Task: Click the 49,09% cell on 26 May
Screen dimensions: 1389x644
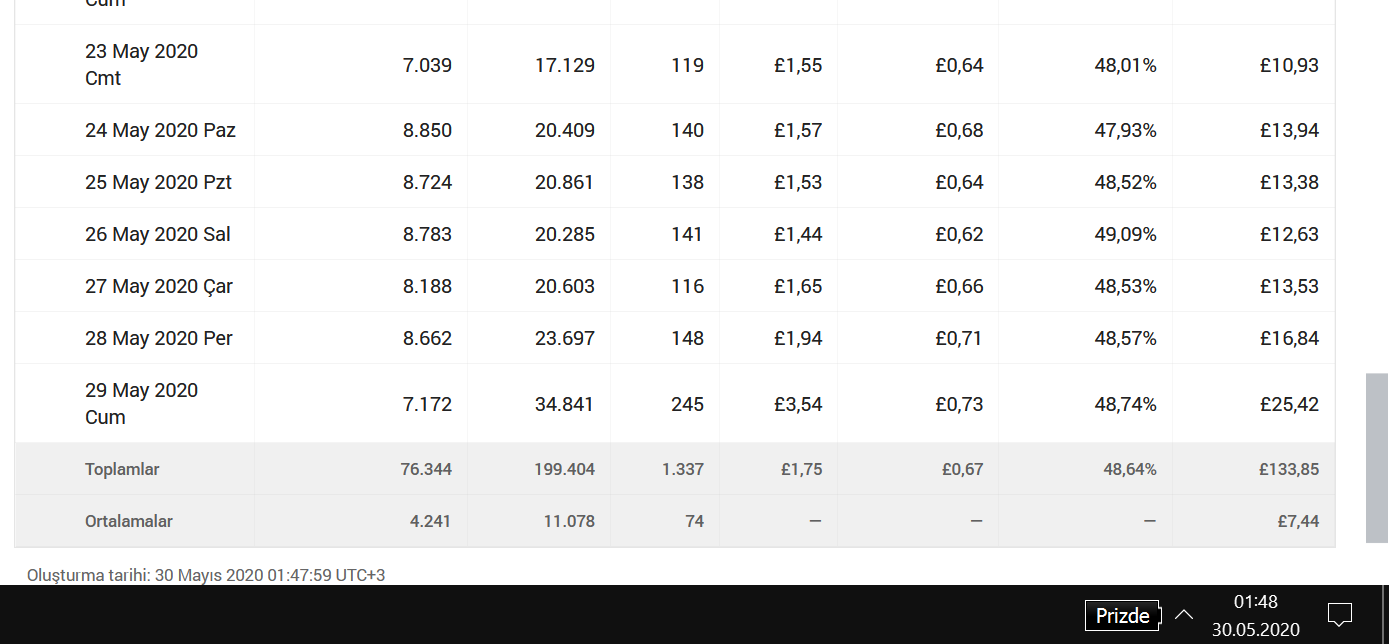Action: coord(1125,234)
